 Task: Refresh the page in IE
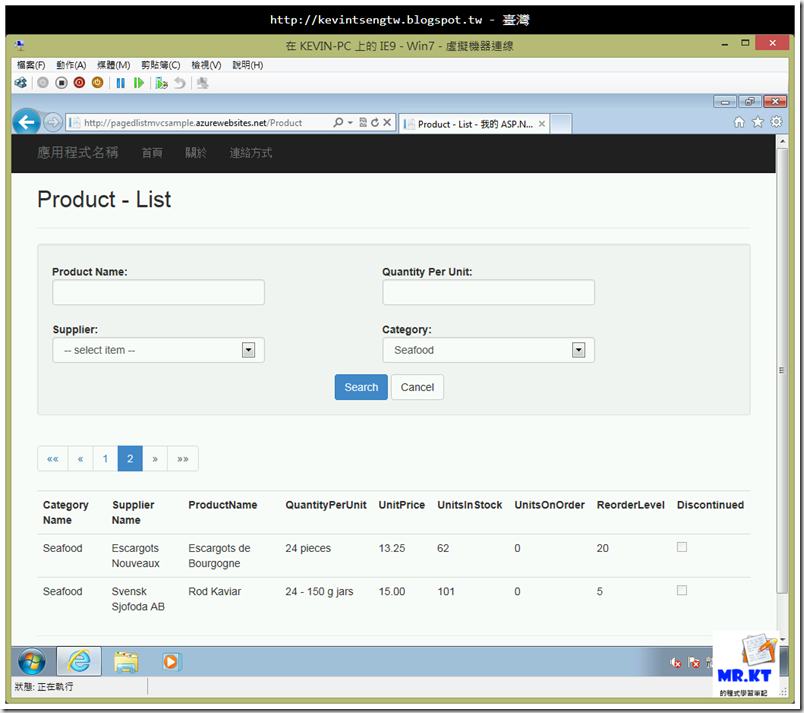(x=375, y=123)
